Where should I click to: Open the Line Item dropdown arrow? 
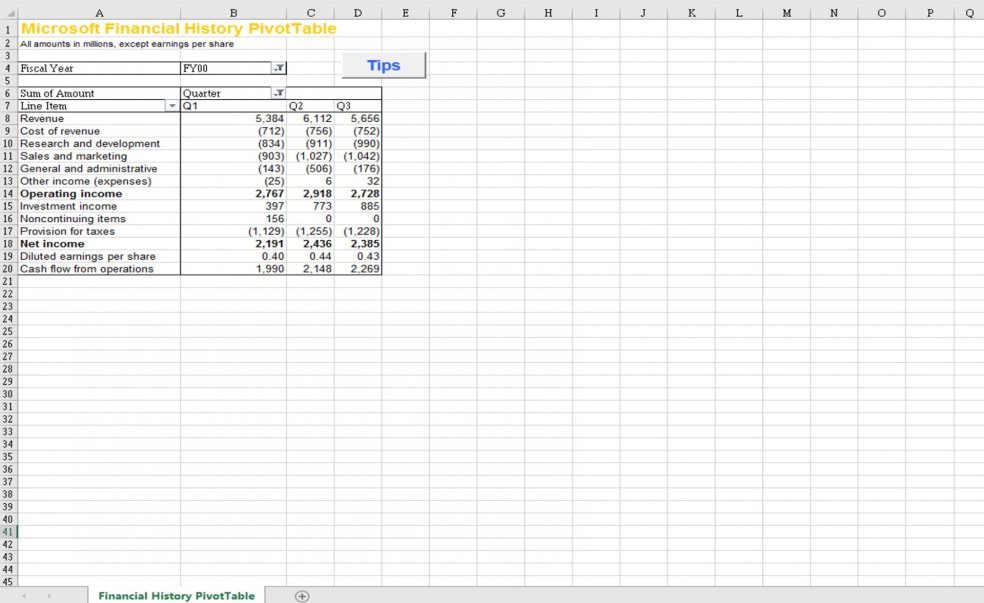point(172,105)
